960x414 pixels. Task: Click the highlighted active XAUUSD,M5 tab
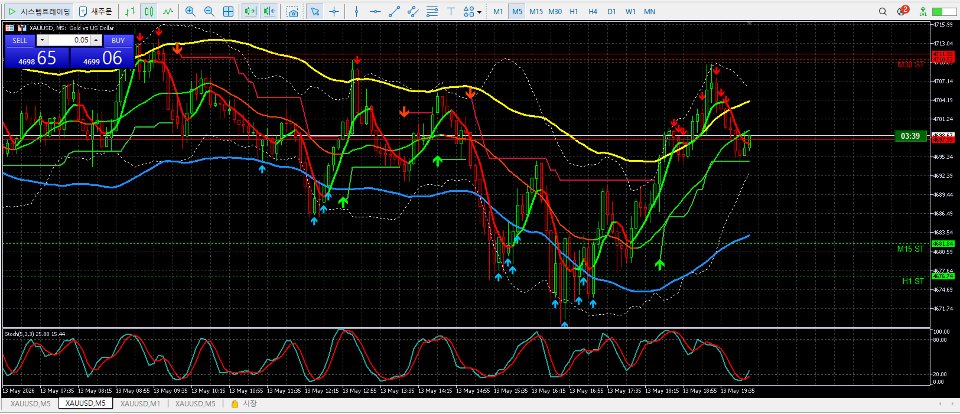[86, 404]
